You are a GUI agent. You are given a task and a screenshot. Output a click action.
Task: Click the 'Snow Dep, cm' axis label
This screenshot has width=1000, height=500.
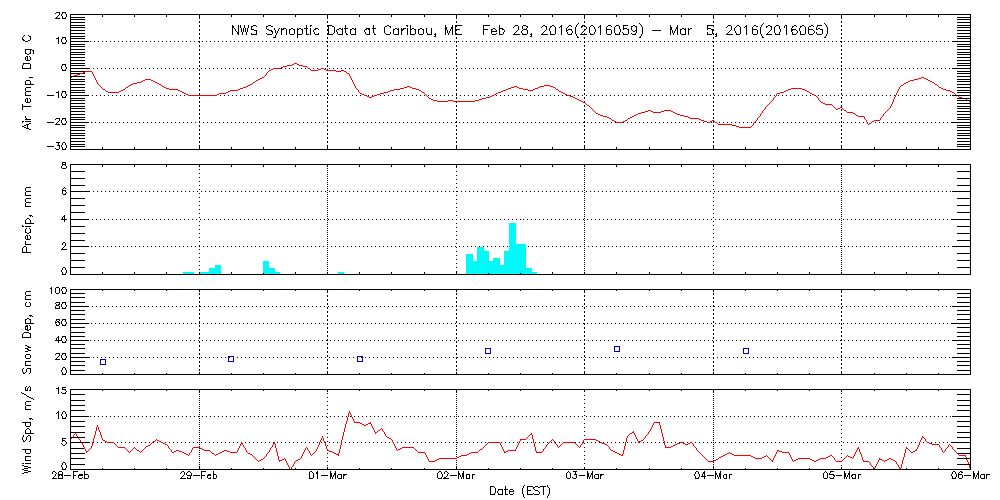(27, 332)
